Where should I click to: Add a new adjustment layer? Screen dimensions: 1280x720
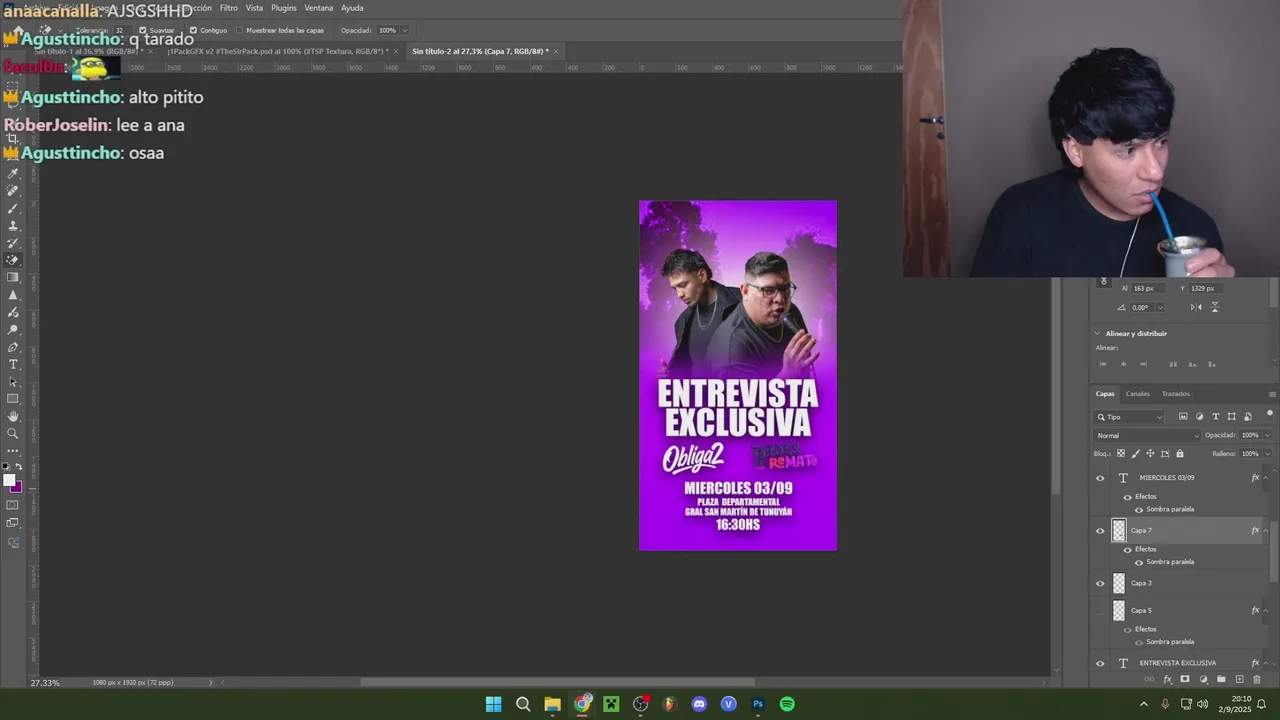[1203, 680]
